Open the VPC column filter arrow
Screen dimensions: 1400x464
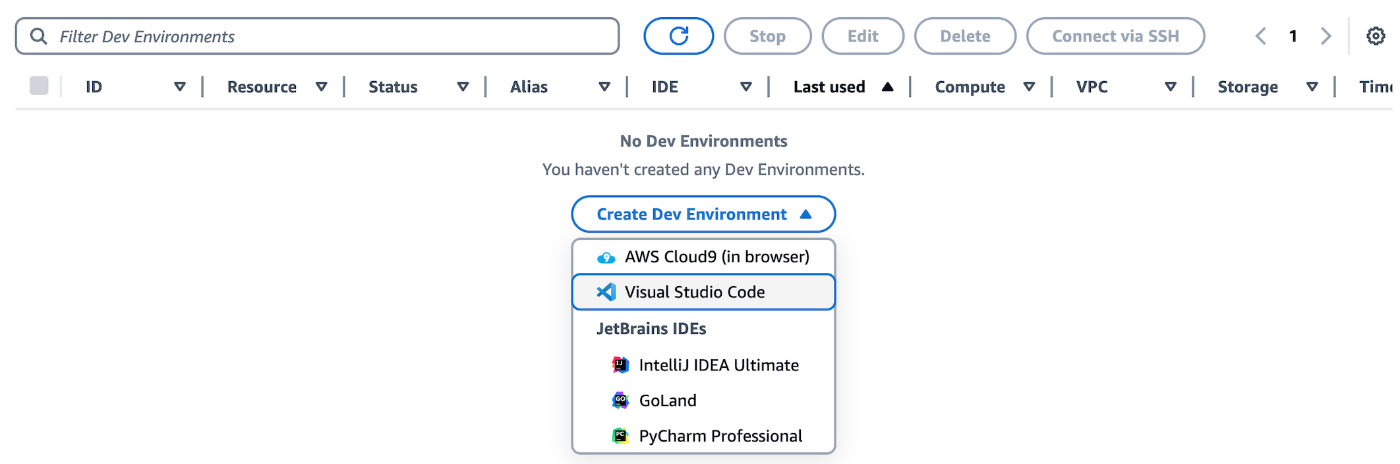[1170, 87]
